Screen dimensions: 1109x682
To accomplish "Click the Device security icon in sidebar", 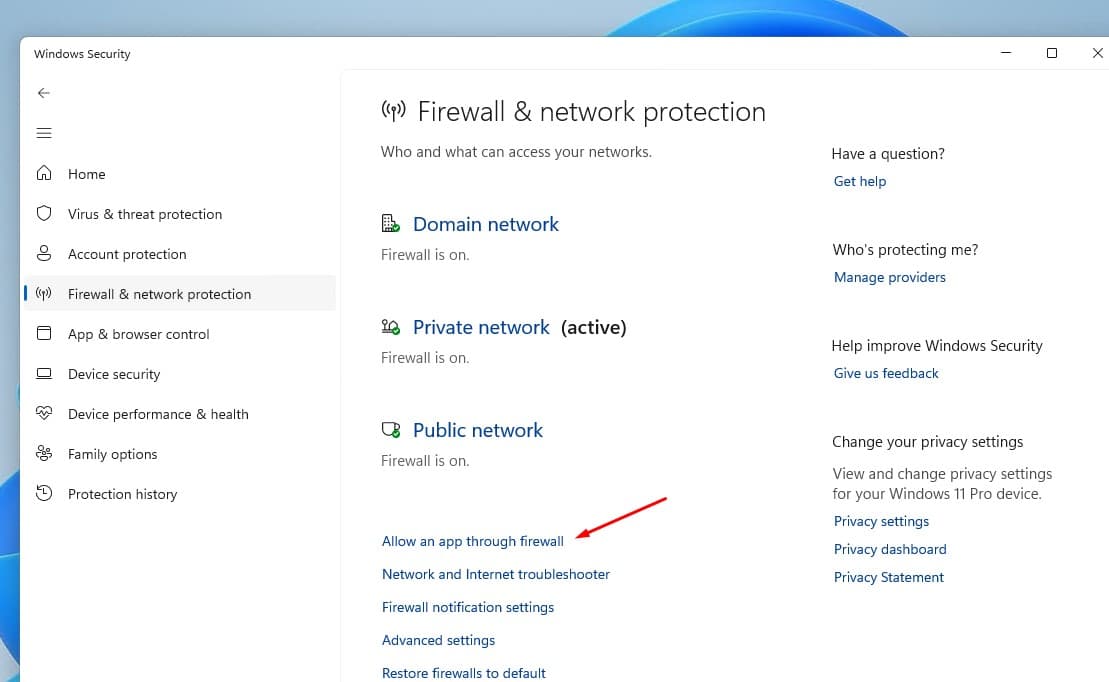I will click(44, 374).
